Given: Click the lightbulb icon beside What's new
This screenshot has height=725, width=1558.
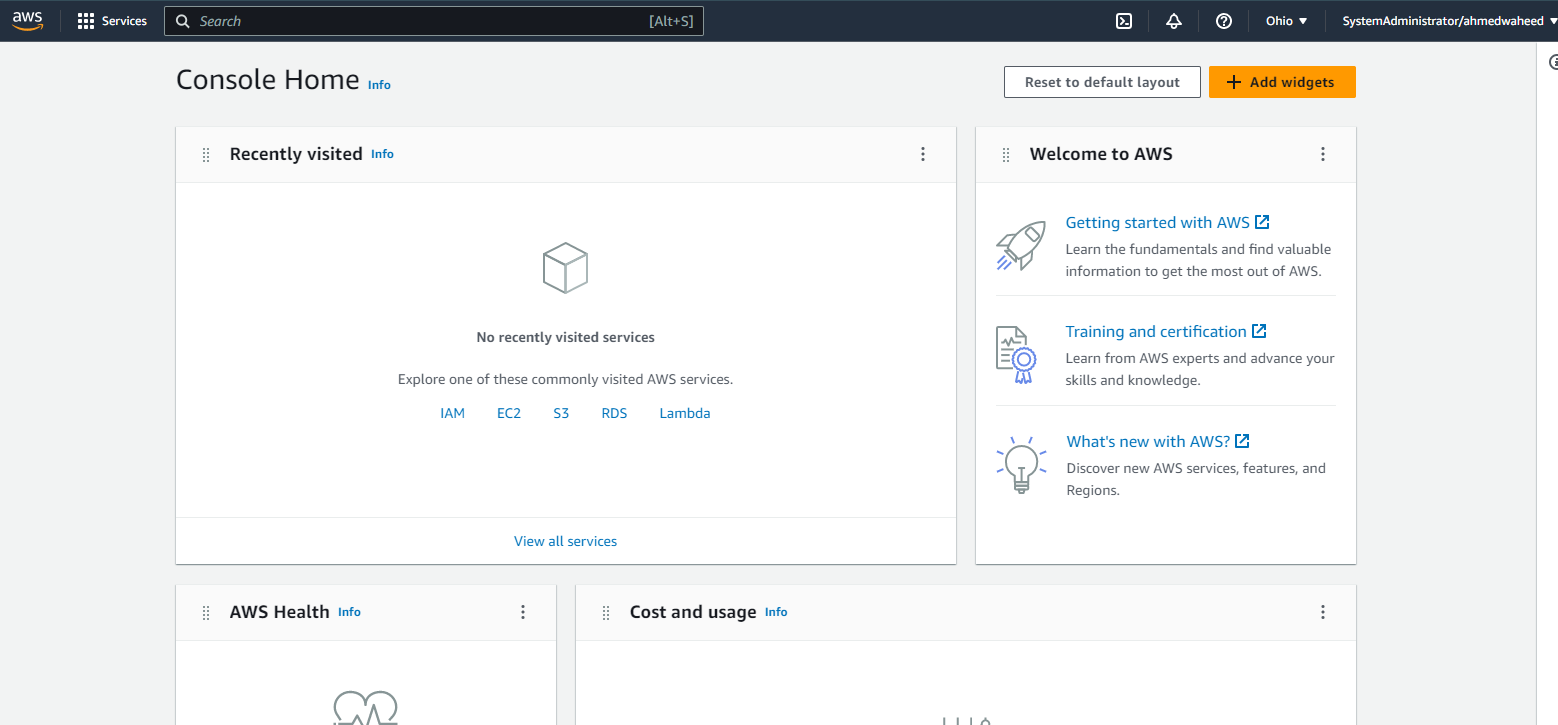Looking at the screenshot, I should tap(1020, 464).
